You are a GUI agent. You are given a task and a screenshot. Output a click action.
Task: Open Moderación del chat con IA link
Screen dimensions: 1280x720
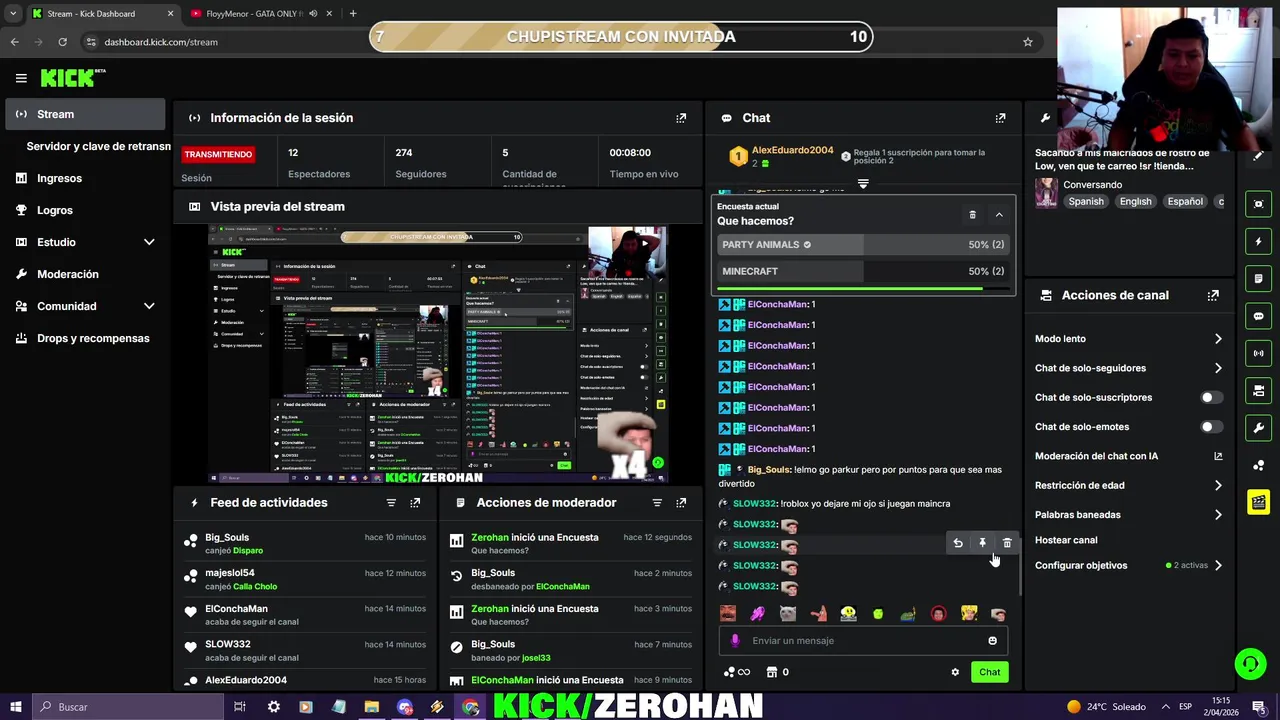[1128, 456]
